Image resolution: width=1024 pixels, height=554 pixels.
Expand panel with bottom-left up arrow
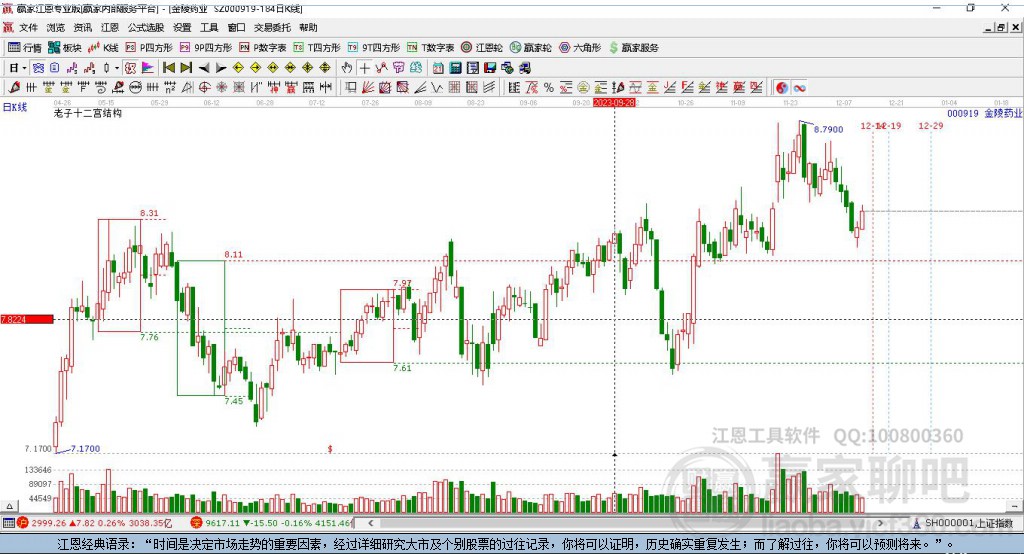[x=8, y=506]
